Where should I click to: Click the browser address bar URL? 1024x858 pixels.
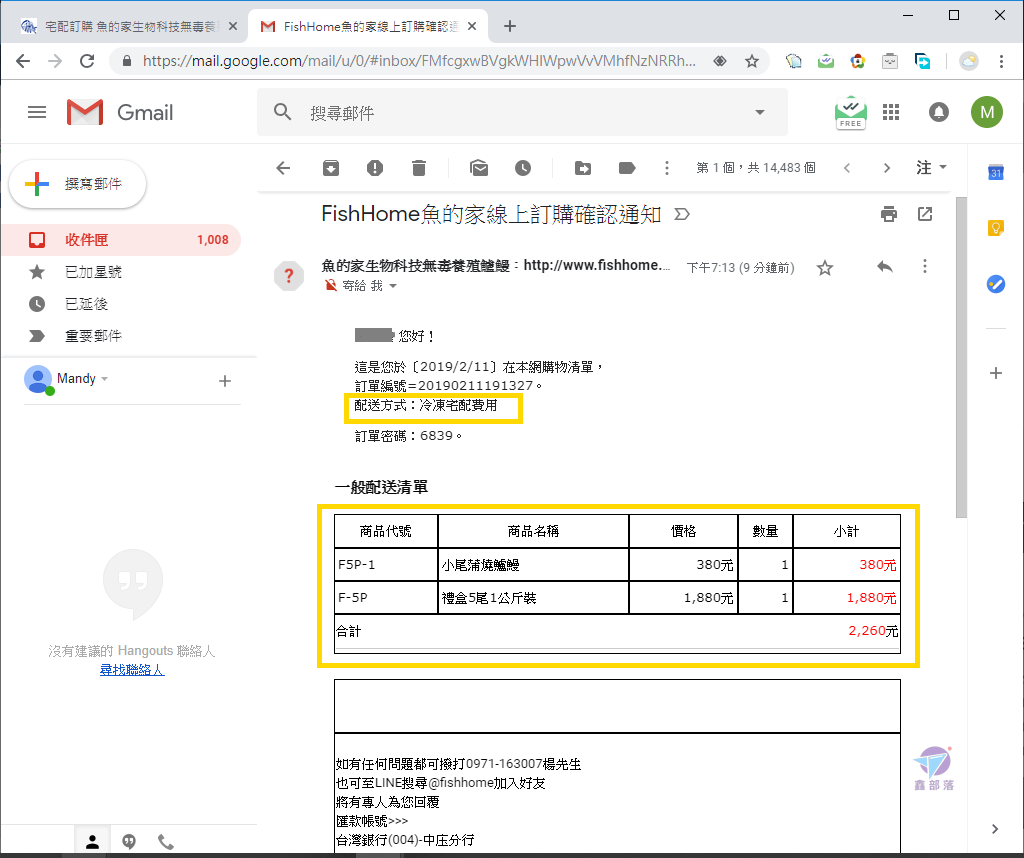click(x=419, y=61)
